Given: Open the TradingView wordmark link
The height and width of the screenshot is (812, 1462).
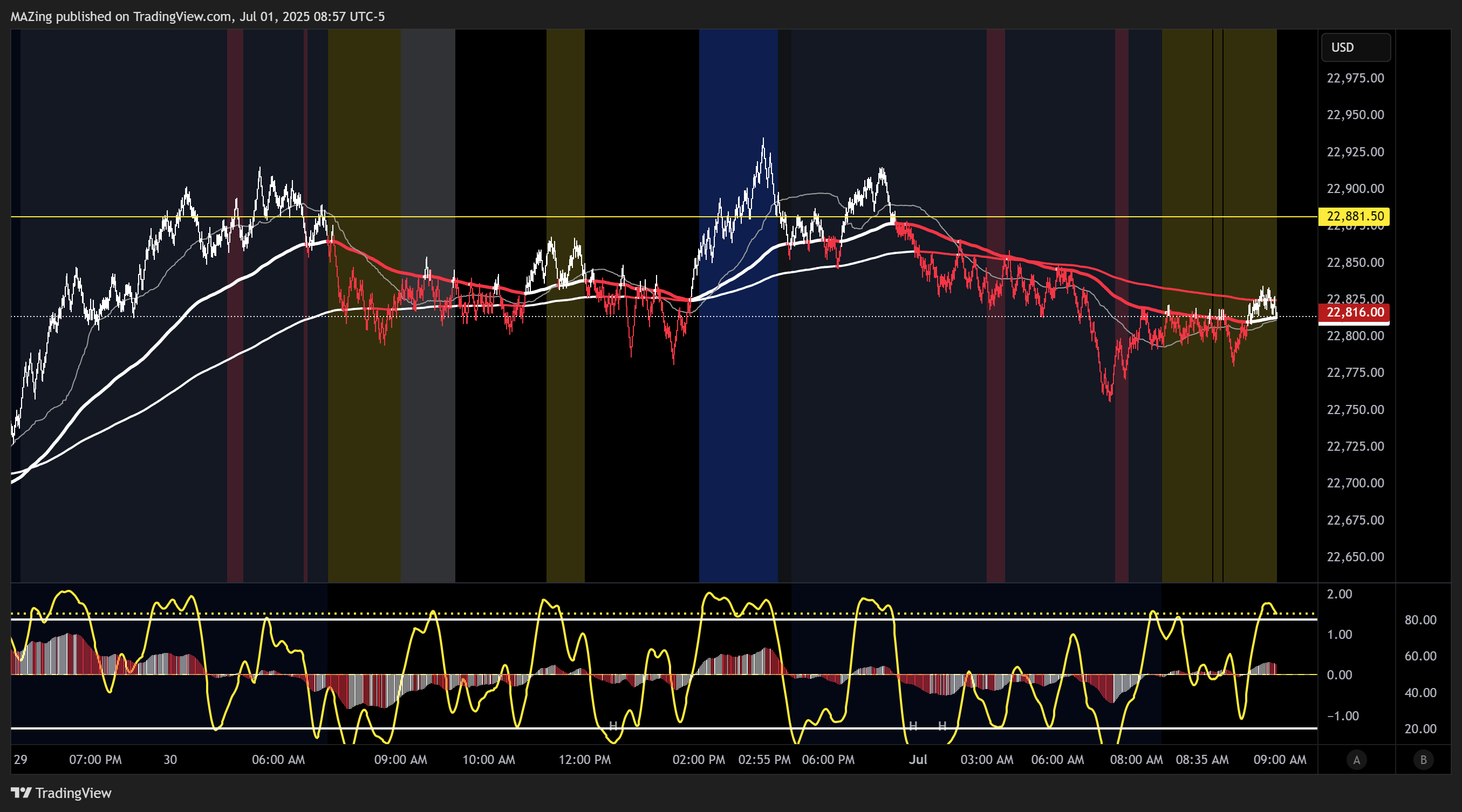Looking at the screenshot, I should (73, 793).
